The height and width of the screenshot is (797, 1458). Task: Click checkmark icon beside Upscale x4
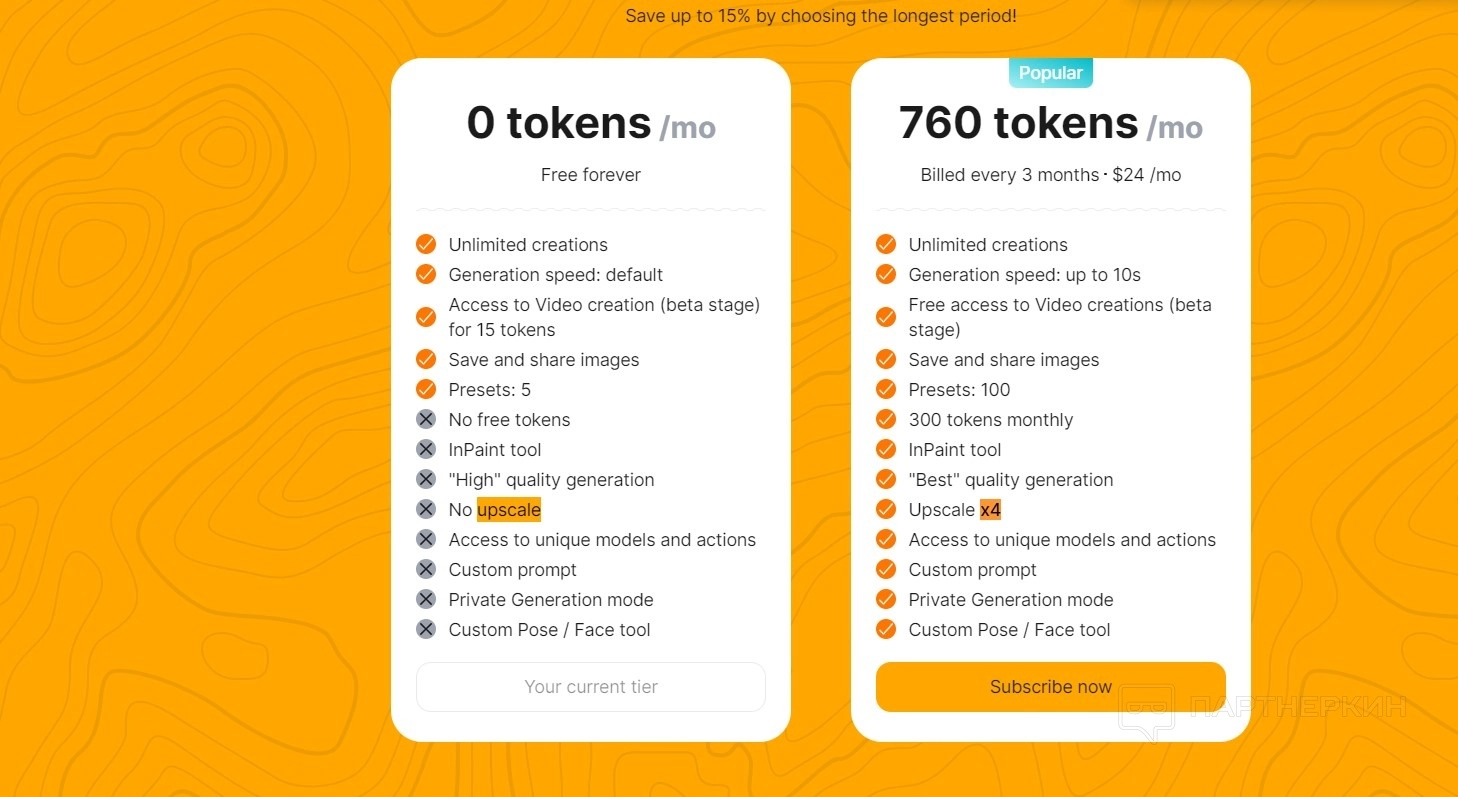click(886, 509)
